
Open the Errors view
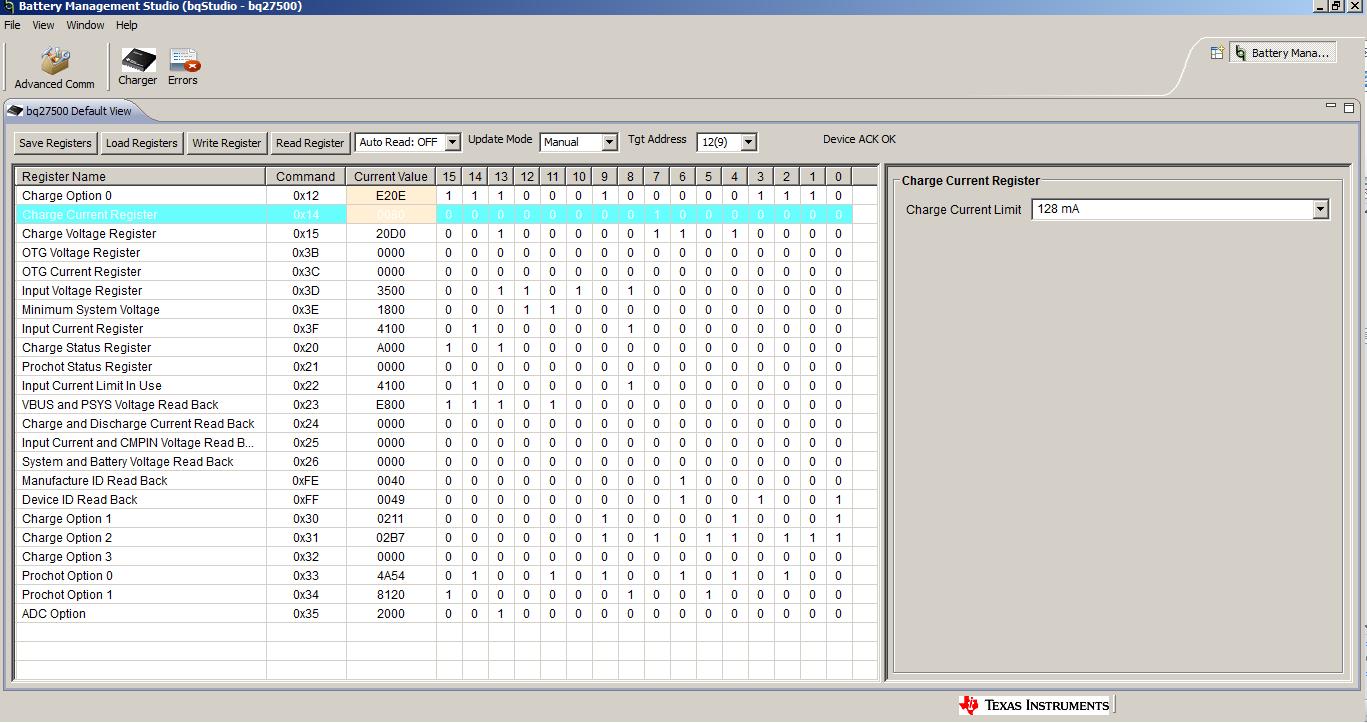click(182, 62)
